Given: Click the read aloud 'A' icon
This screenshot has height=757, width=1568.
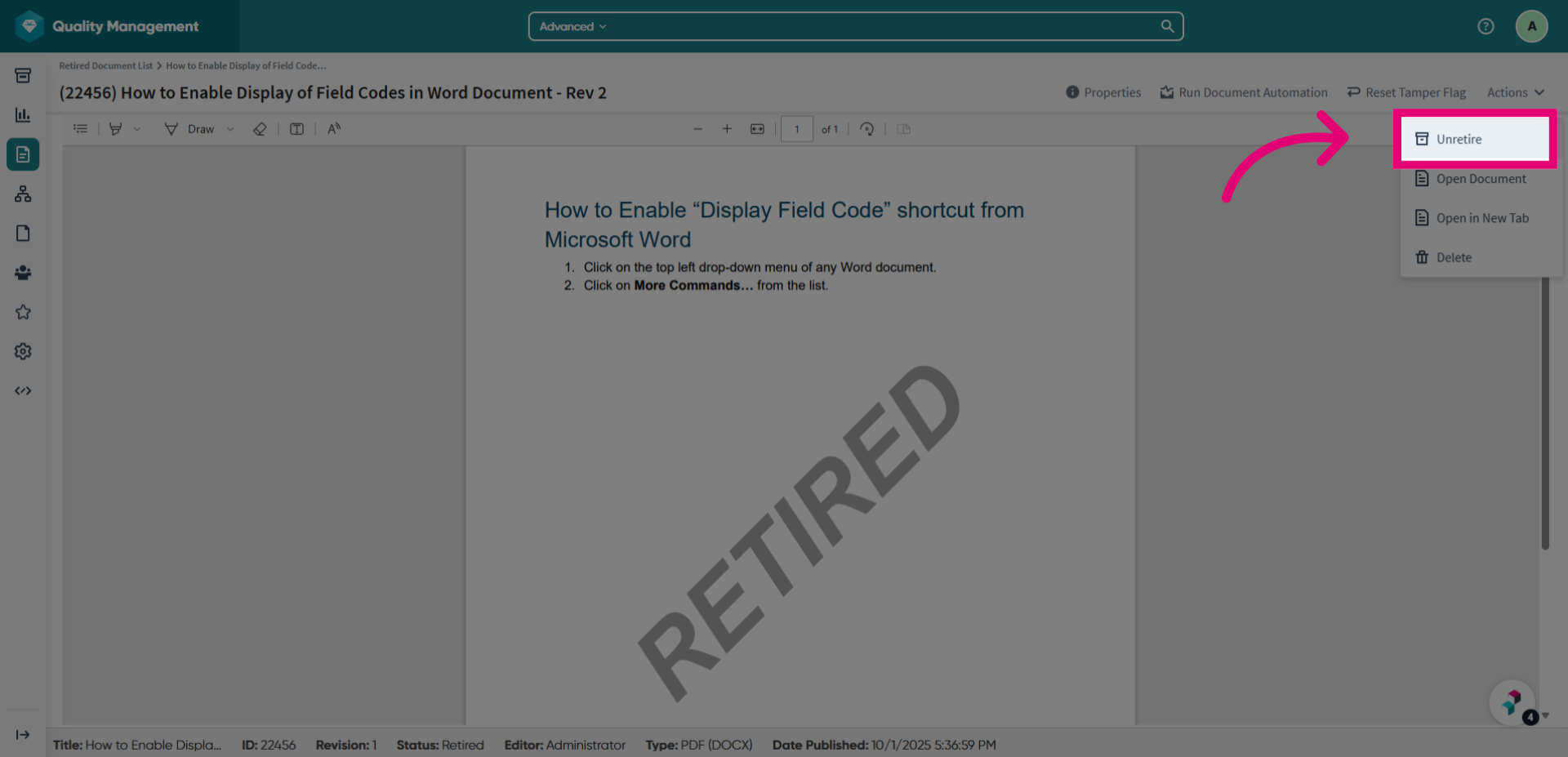Looking at the screenshot, I should pyautogui.click(x=334, y=129).
